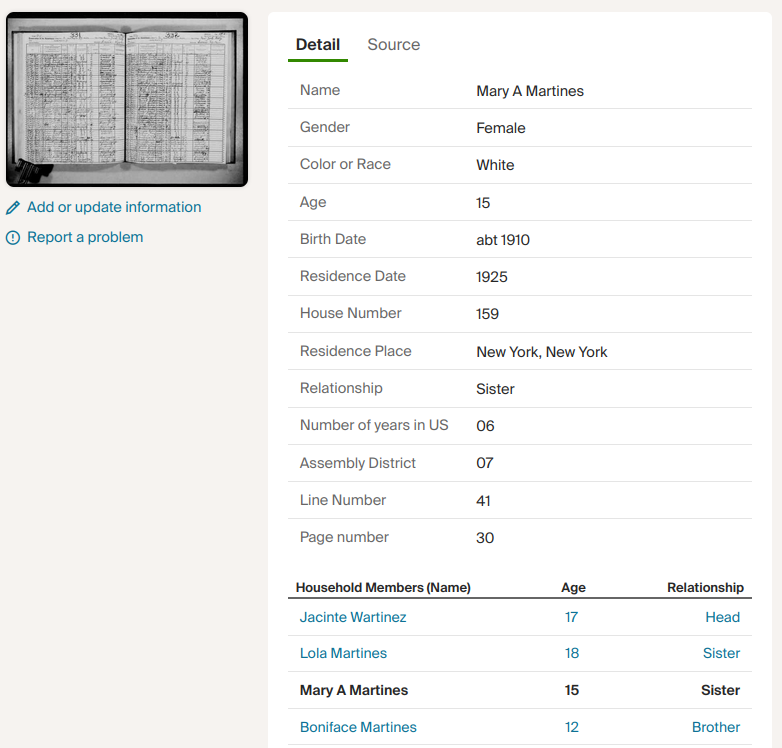Click Lola Martines' Sister relationship link
Screen dimensions: 782x748
tap(721, 653)
